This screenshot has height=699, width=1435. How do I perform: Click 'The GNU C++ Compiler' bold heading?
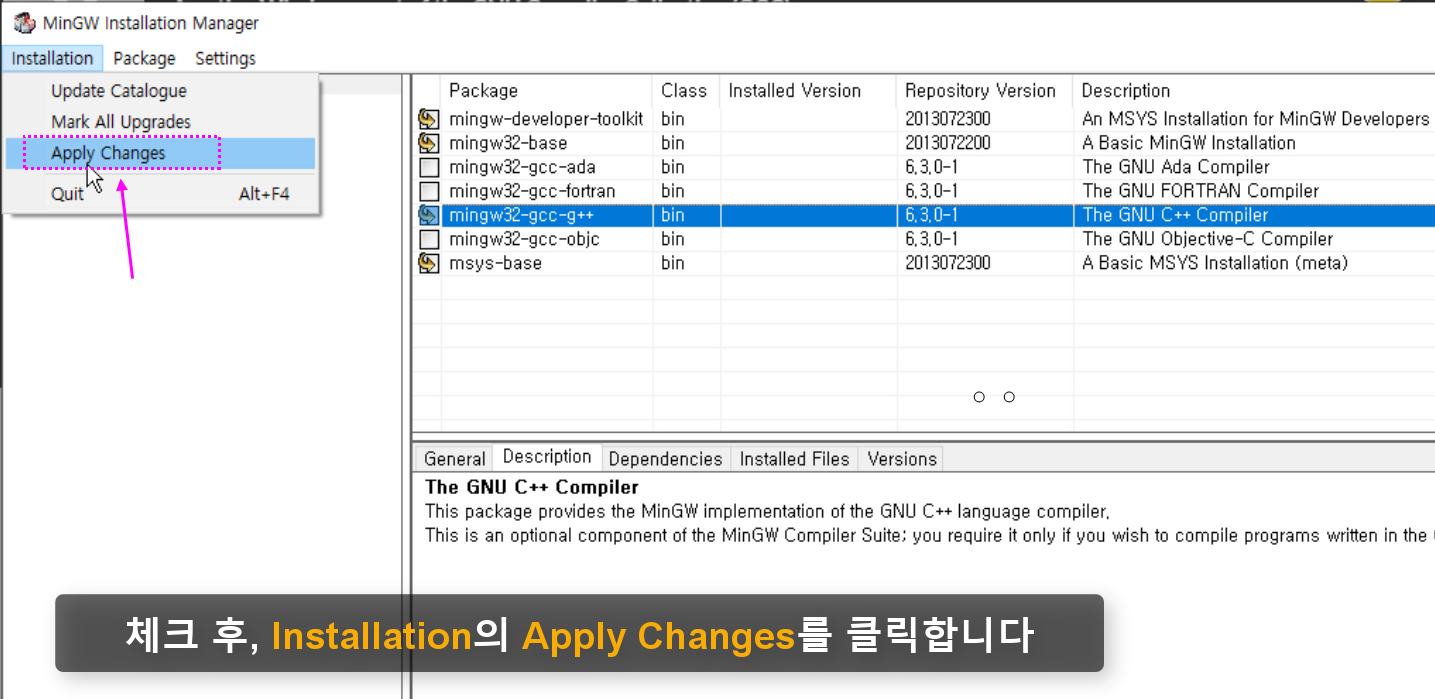tap(531, 488)
